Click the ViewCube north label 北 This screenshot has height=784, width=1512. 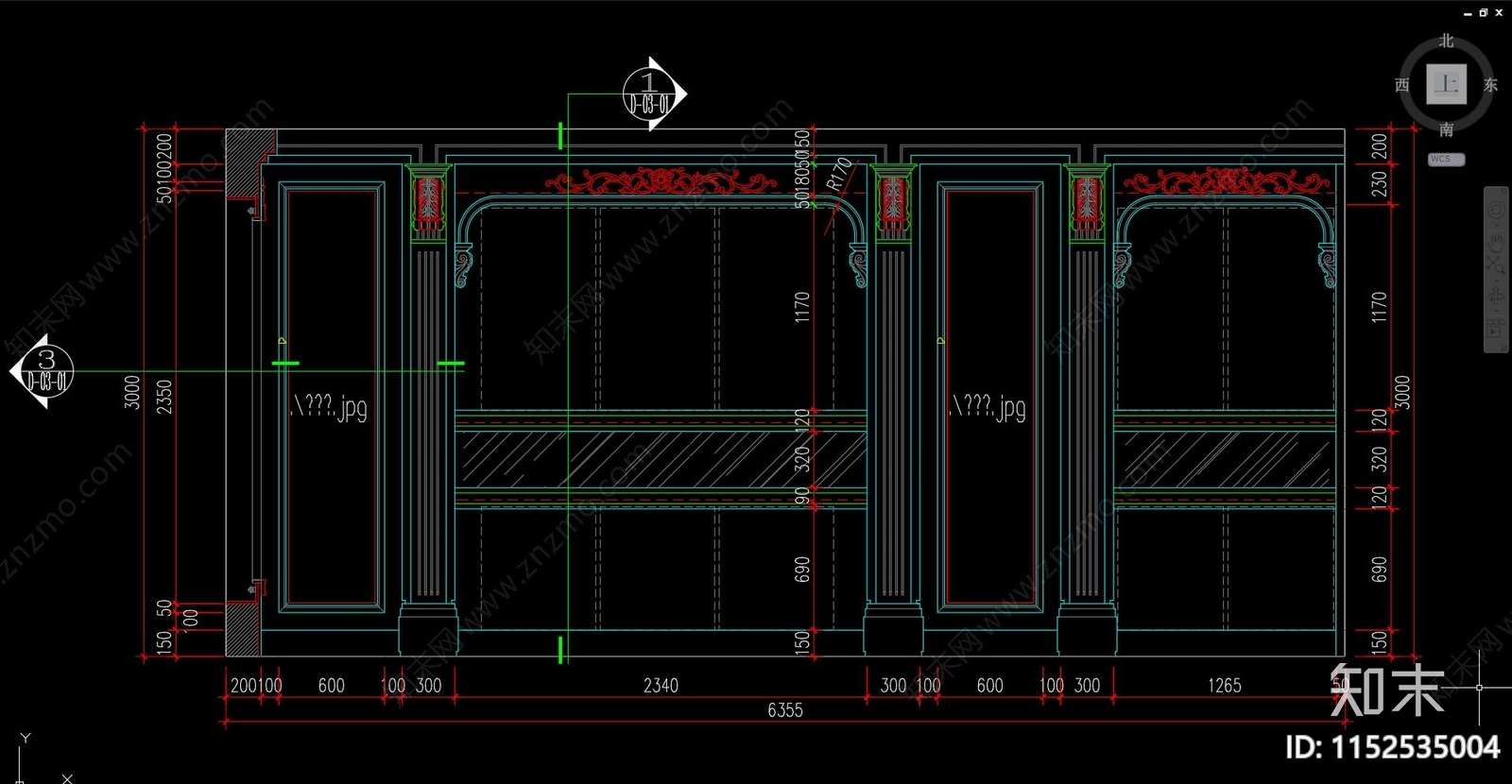[1447, 41]
